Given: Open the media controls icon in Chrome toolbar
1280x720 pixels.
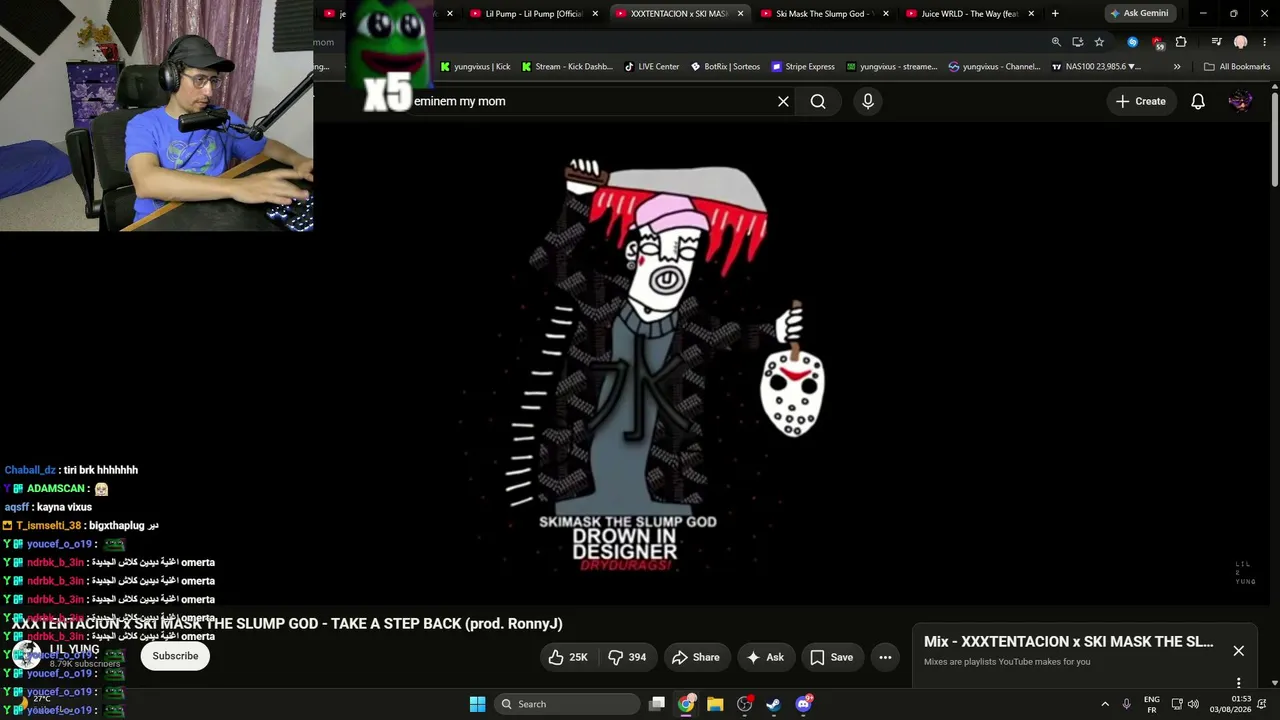Looking at the screenshot, I should click(x=1216, y=42).
